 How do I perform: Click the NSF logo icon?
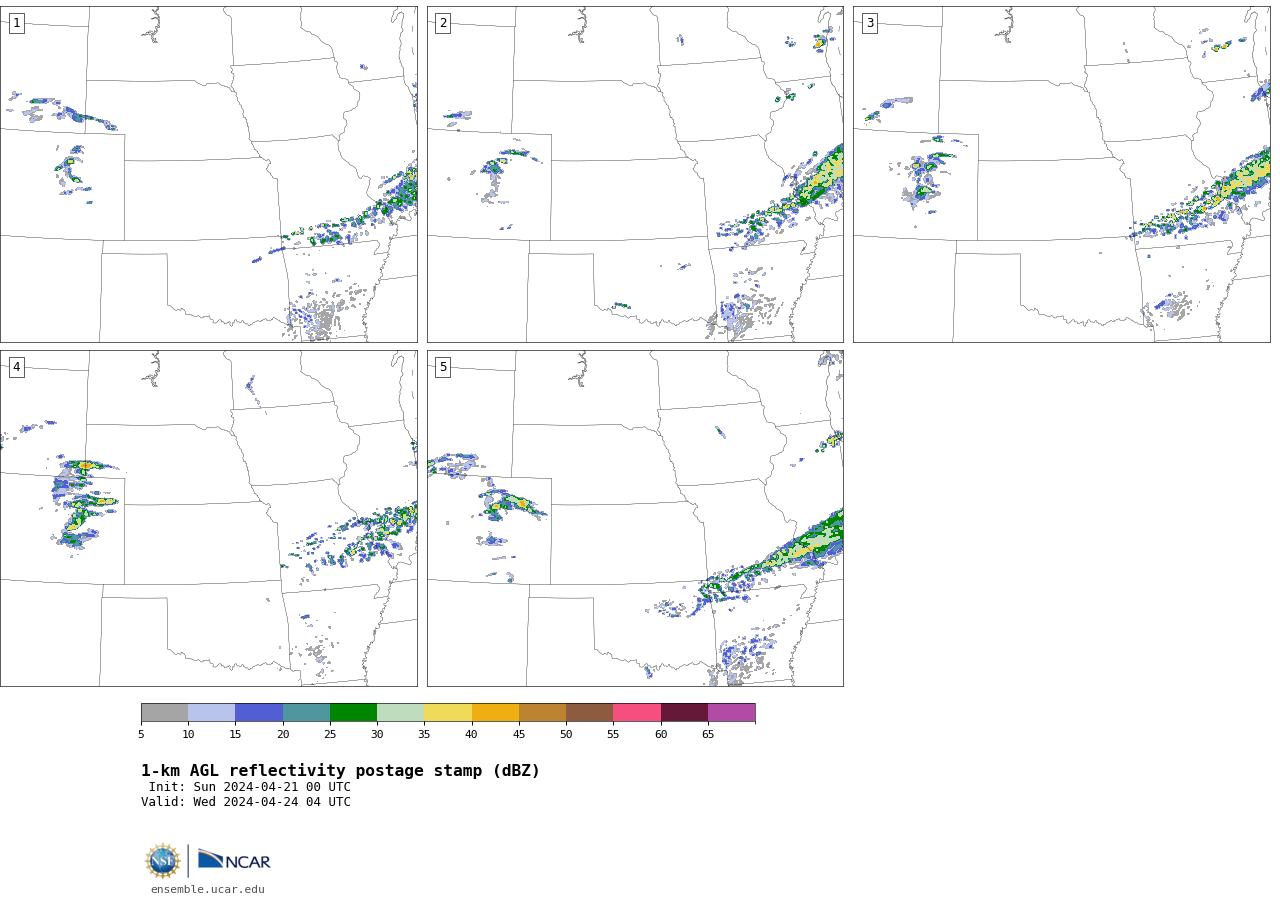pyautogui.click(x=163, y=861)
